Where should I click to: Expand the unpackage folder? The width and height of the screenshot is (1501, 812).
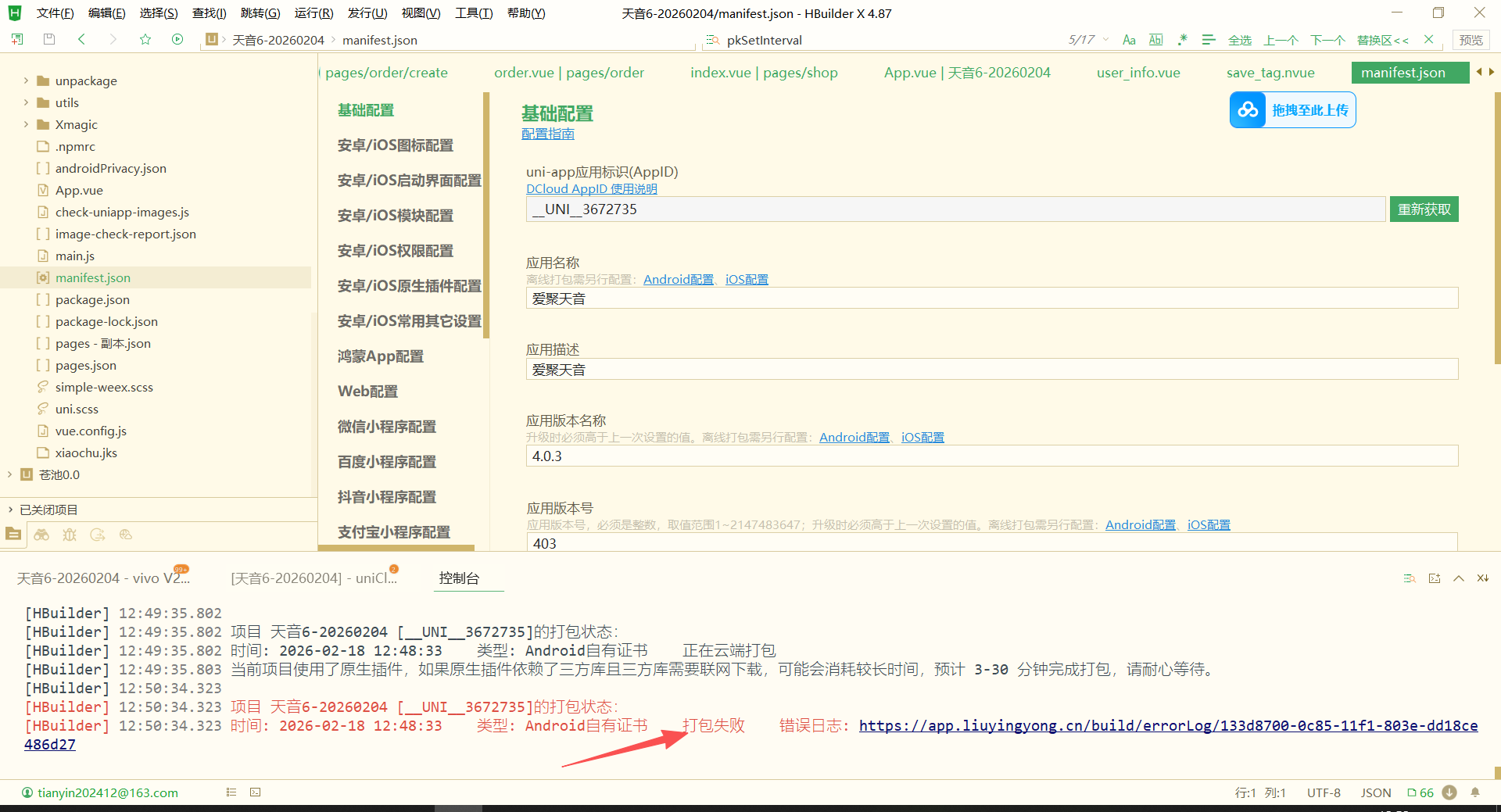(x=26, y=80)
